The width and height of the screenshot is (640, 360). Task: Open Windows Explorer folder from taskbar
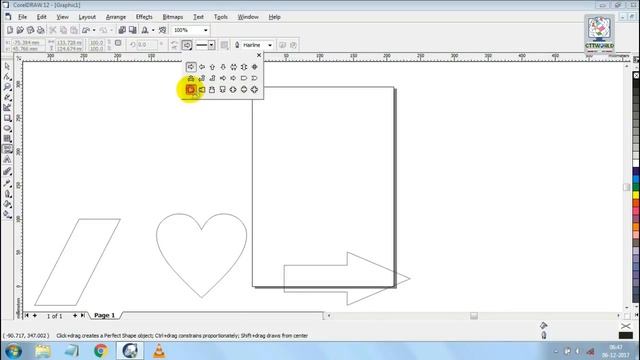pyautogui.click(x=42, y=351)
